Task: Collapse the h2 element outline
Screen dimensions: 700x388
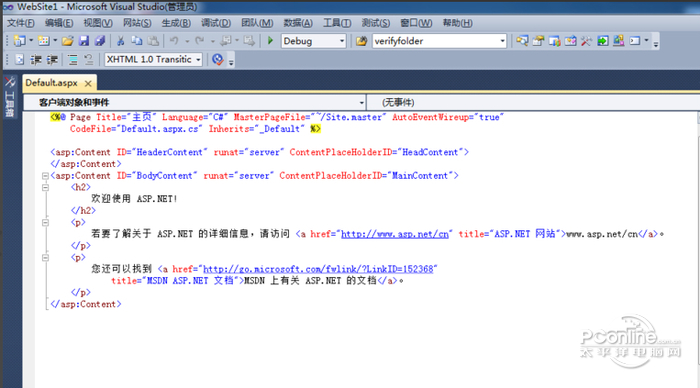Action: click(45, 188)
